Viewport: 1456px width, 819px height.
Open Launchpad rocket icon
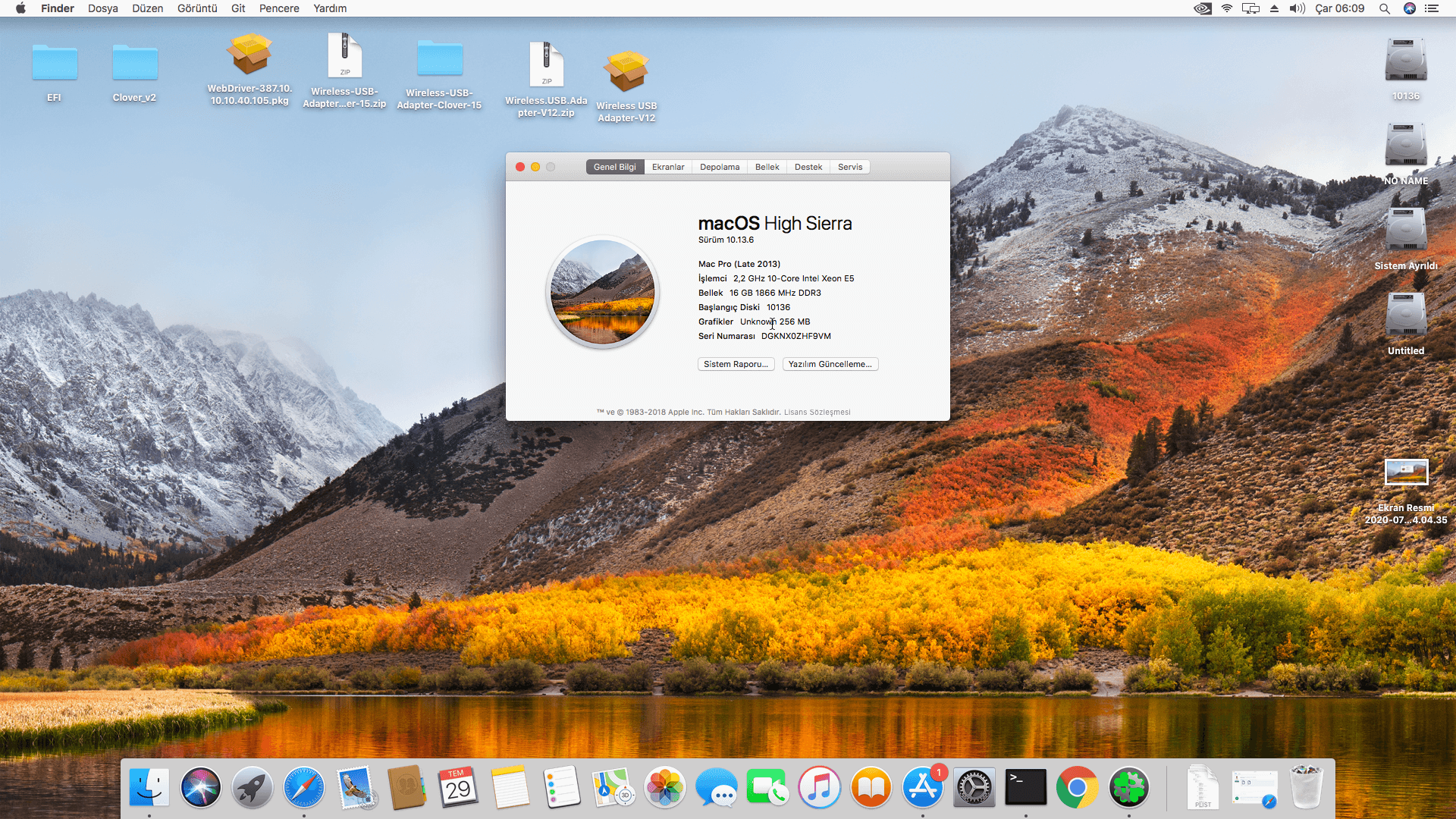[252, 787]
